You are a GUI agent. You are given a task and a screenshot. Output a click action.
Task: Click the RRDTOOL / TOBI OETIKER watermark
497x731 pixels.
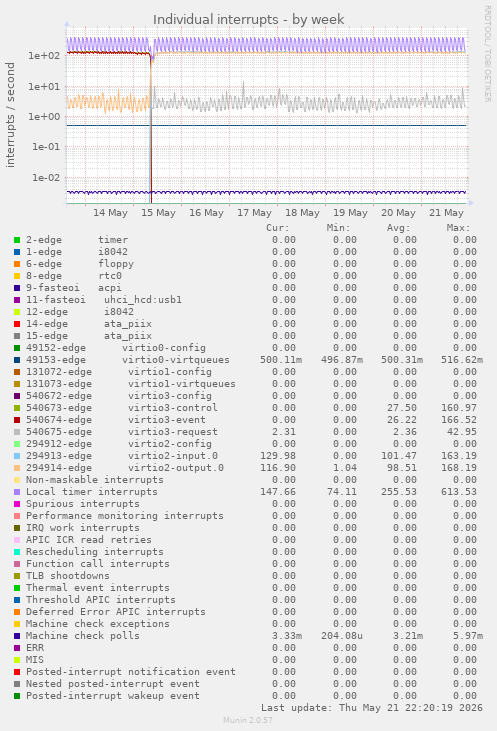pyautogui.click(x=487, y=54)
